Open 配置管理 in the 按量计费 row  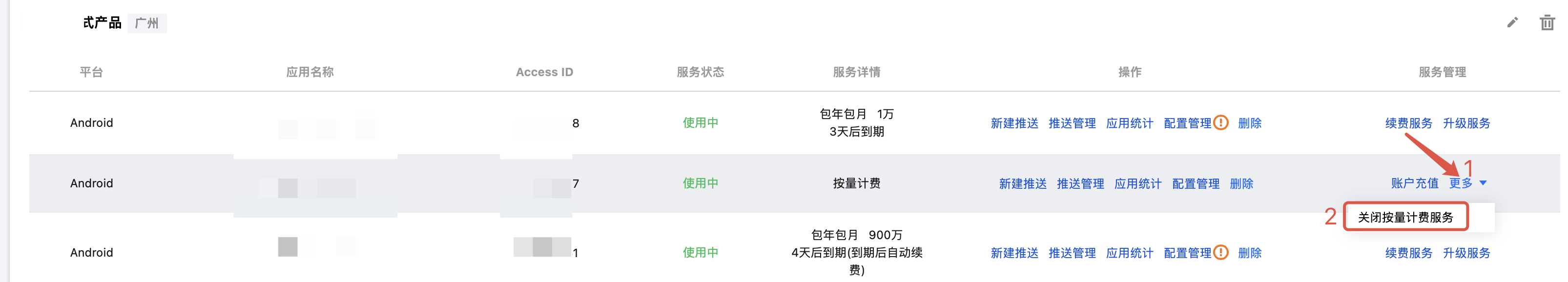(1195, 183)
